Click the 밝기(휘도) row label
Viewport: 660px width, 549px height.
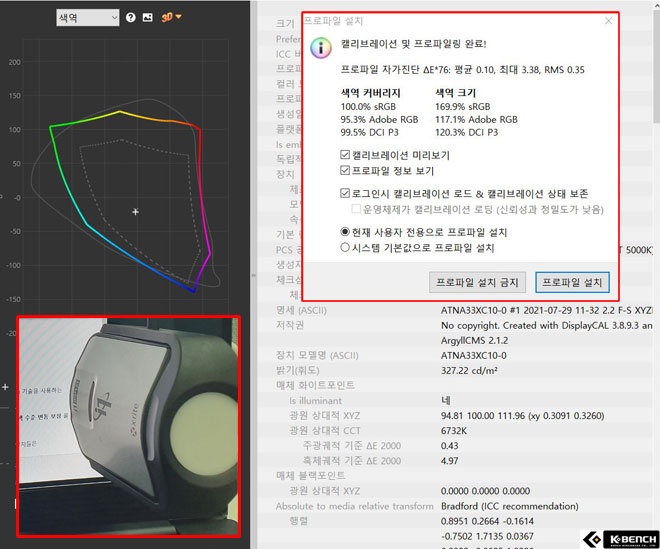pos(298,370)
